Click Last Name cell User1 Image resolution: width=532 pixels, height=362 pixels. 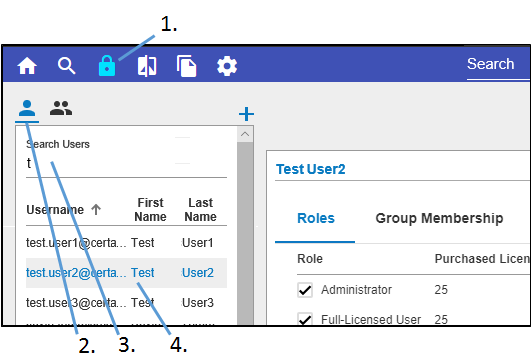[x=198, y=243]
